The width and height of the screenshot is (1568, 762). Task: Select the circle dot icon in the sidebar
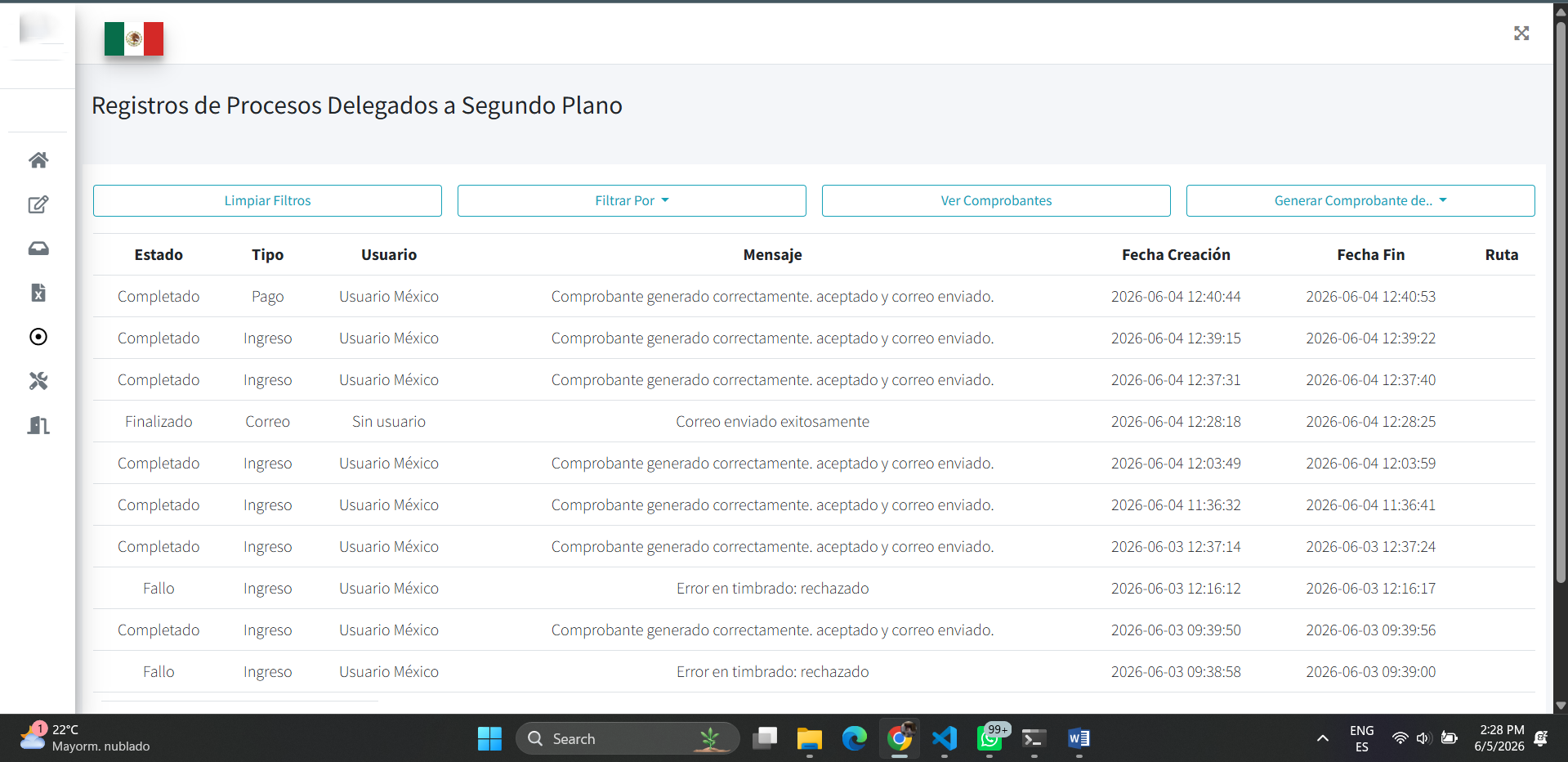[38, 337]
